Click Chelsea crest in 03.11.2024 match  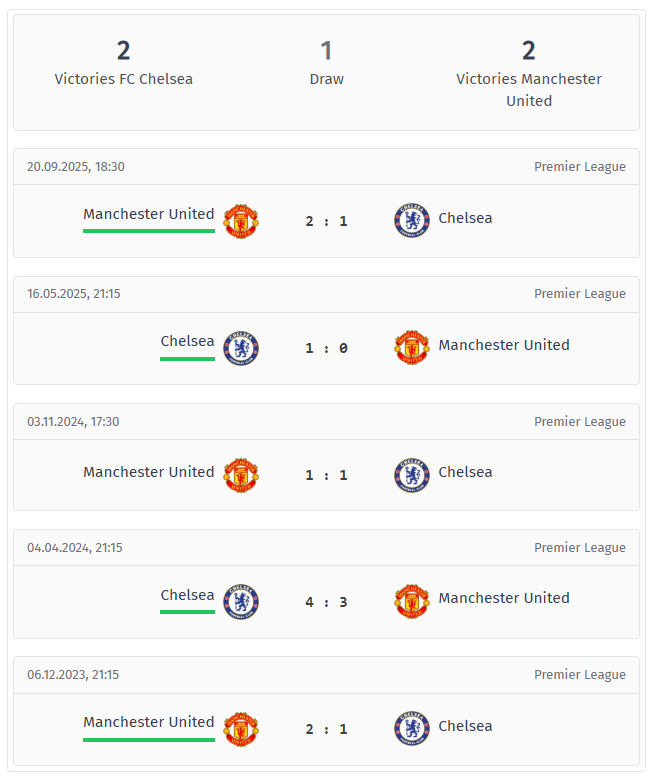[x=412, y=475]
